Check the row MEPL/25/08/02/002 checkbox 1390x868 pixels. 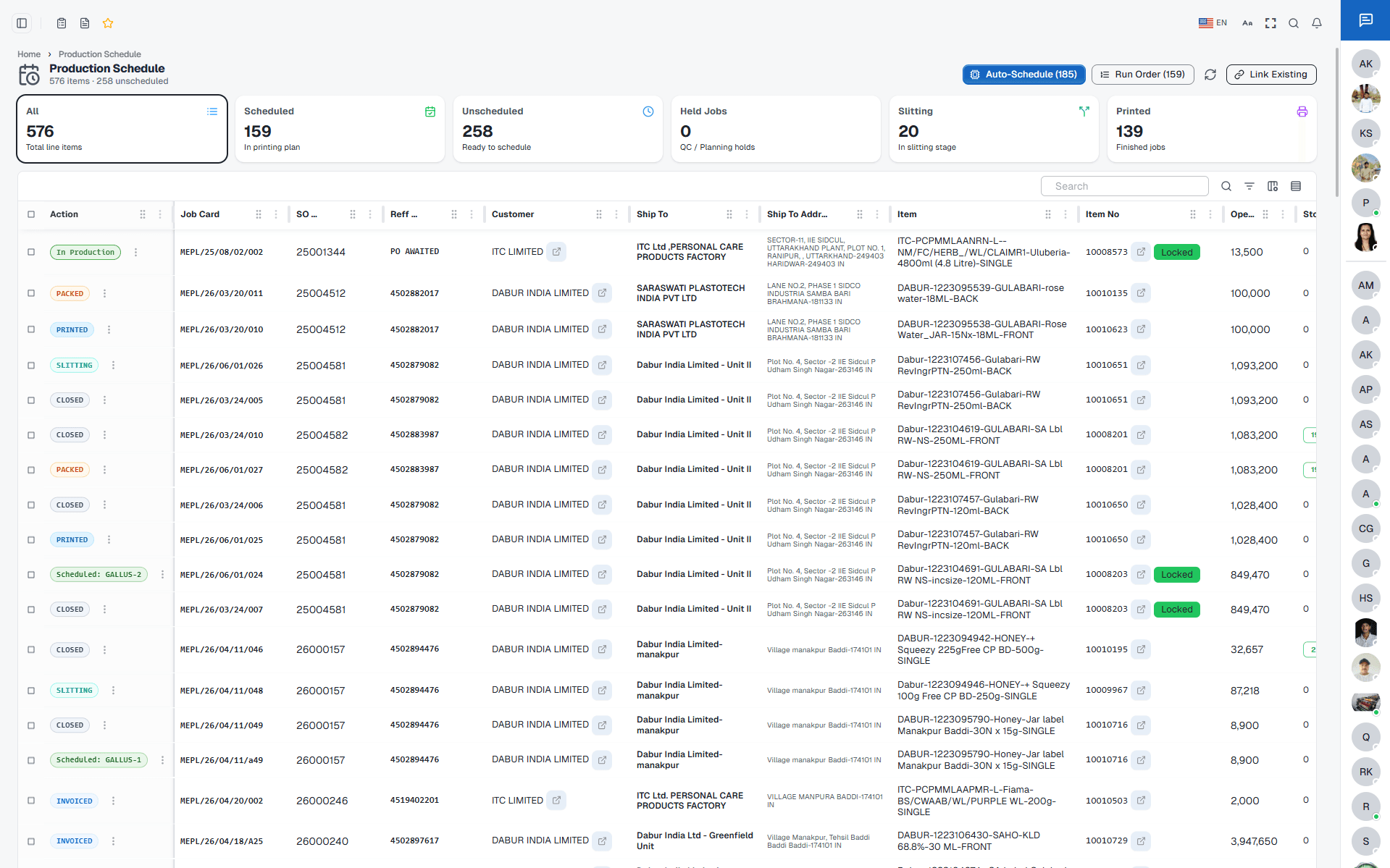pyautogui.click(x=31, y=252)
